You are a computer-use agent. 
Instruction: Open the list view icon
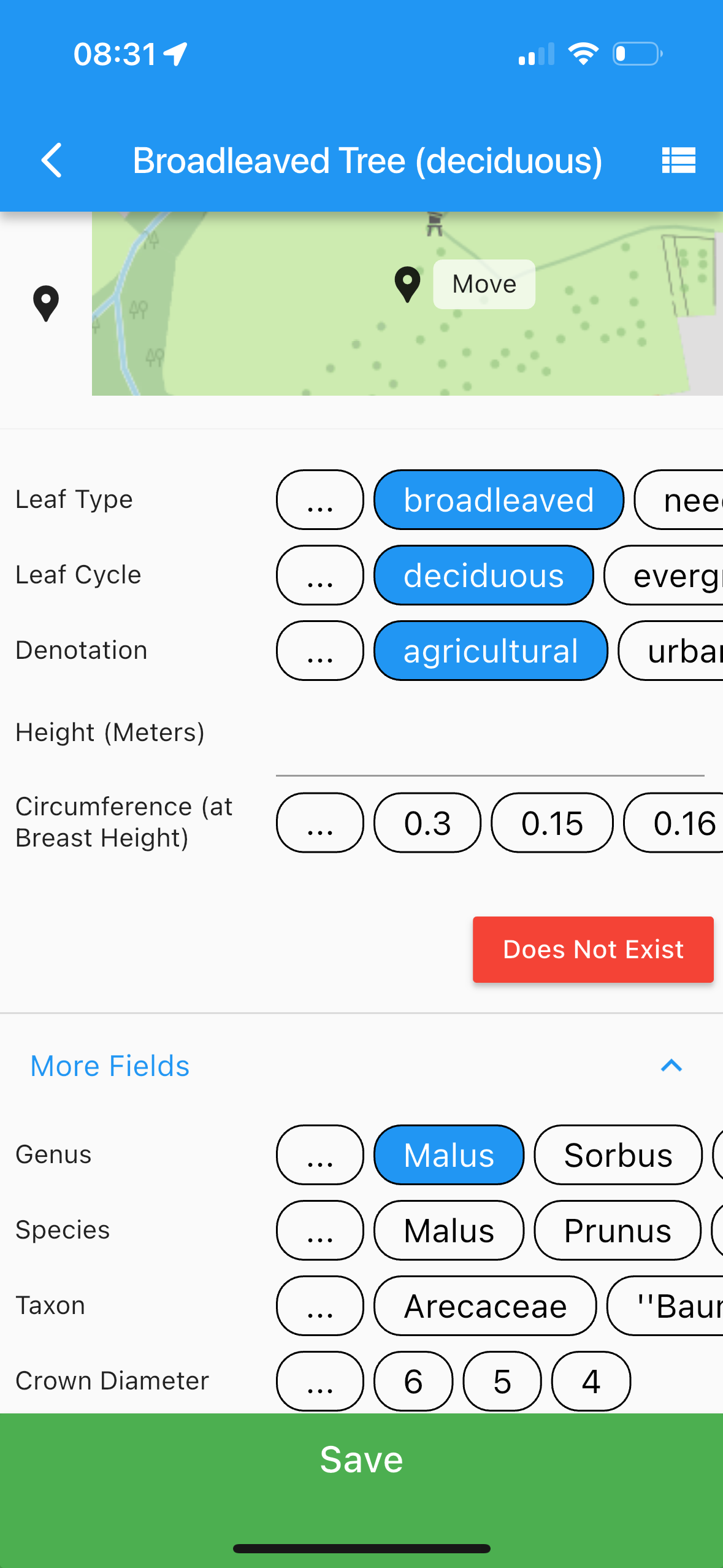[678, 161]
